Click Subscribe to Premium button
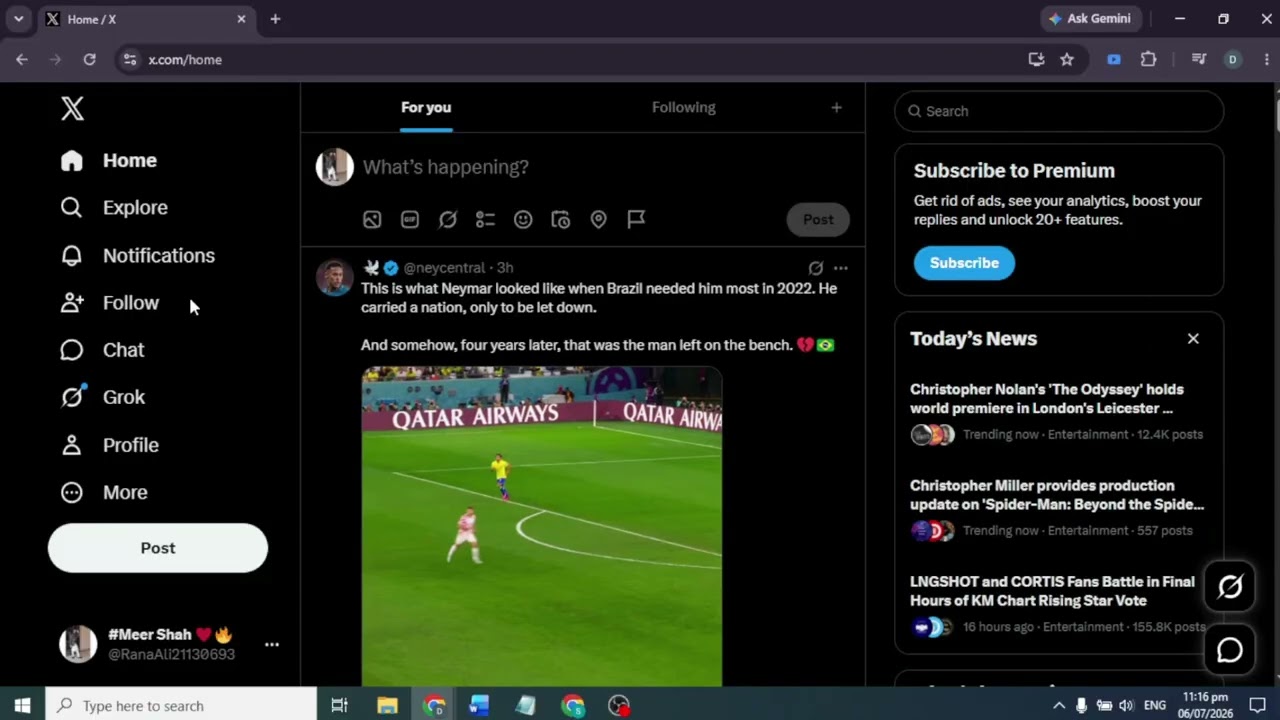The image size is (1280, 720). [x=964, y=263]
